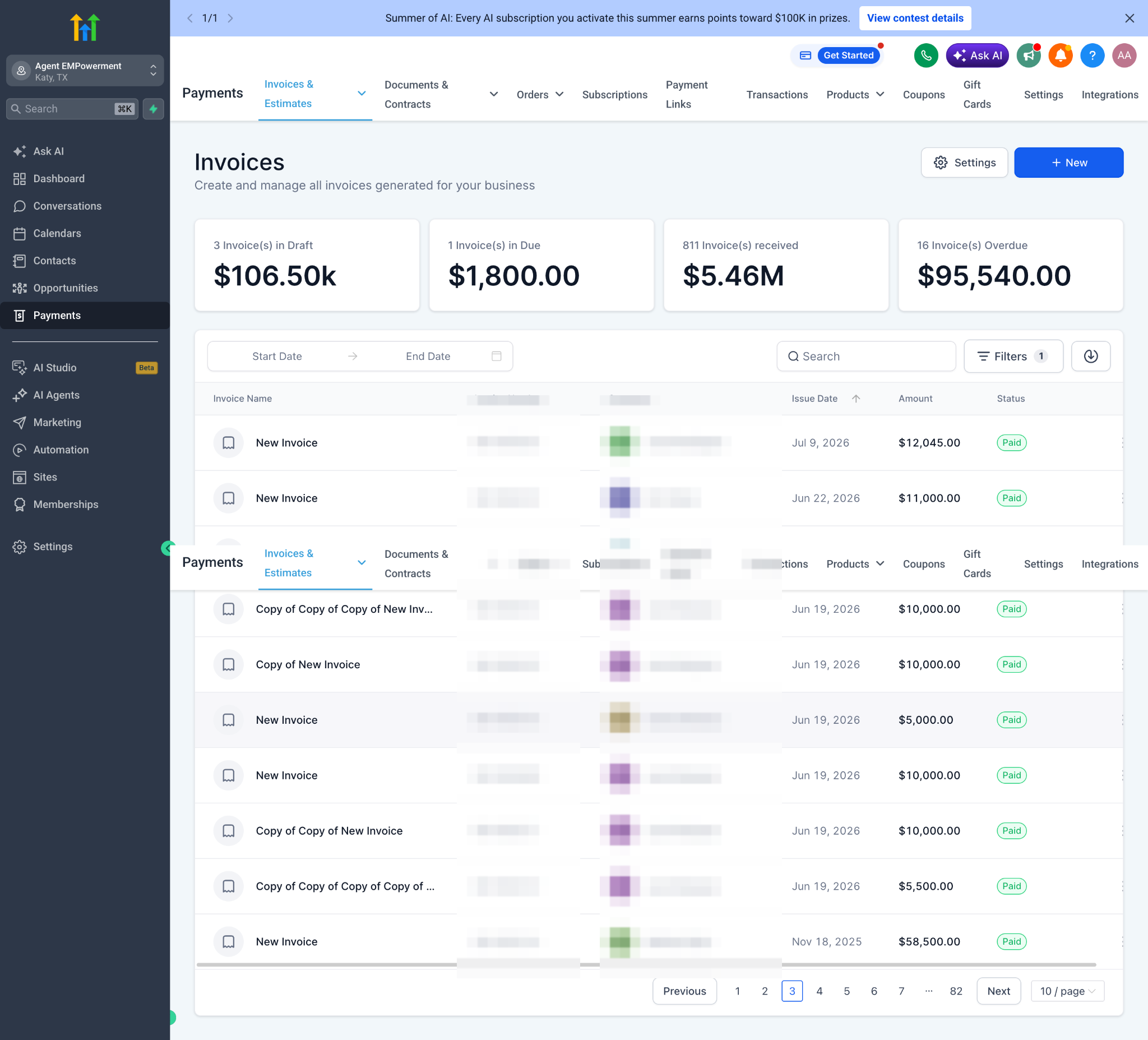Viewport: 1148px width, 1040px height.
Task: Click the invoice icon for the $58,500.00 invoice
Action: pyautogui.click(x=228, y=941)
